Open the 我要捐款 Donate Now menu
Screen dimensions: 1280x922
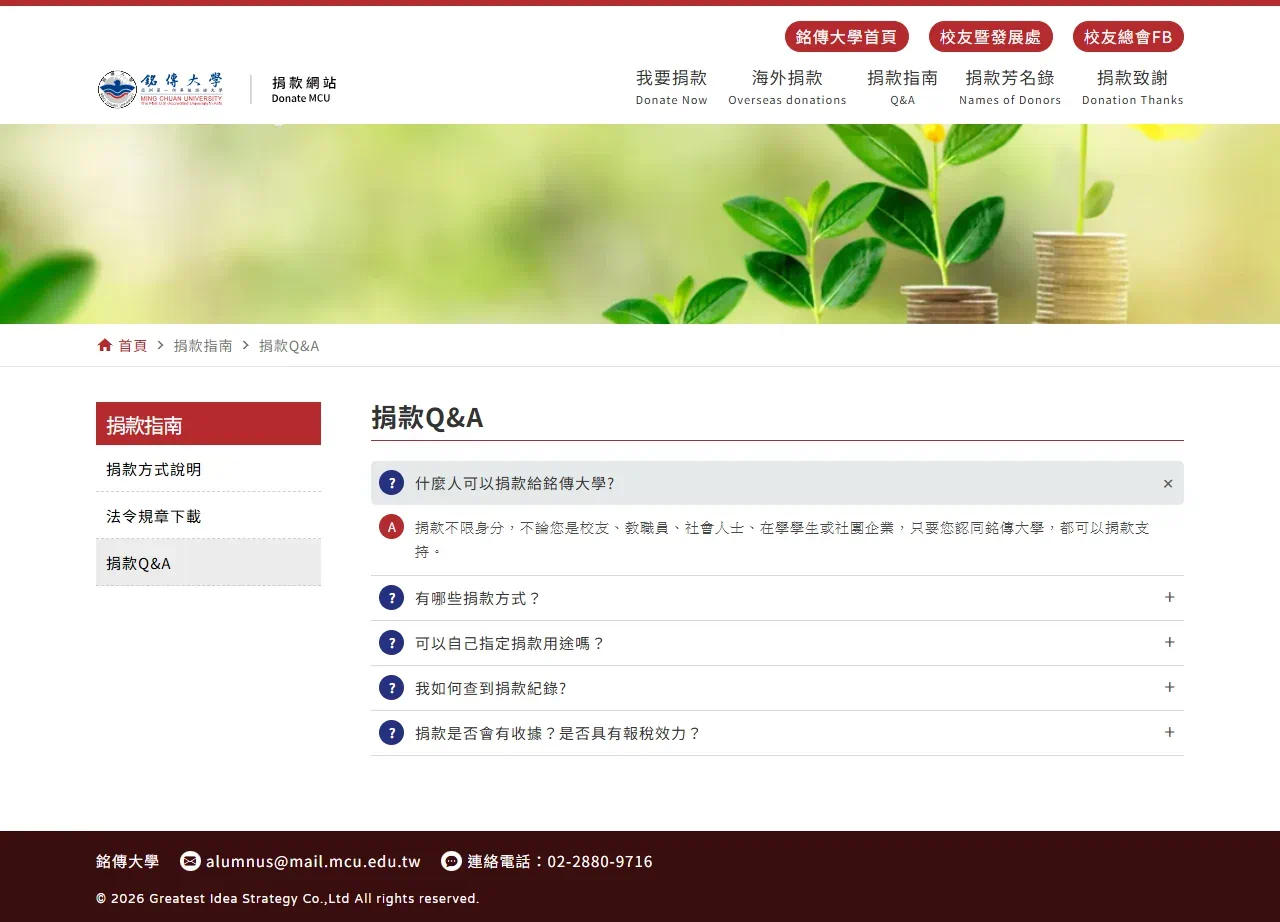(671, 88)
